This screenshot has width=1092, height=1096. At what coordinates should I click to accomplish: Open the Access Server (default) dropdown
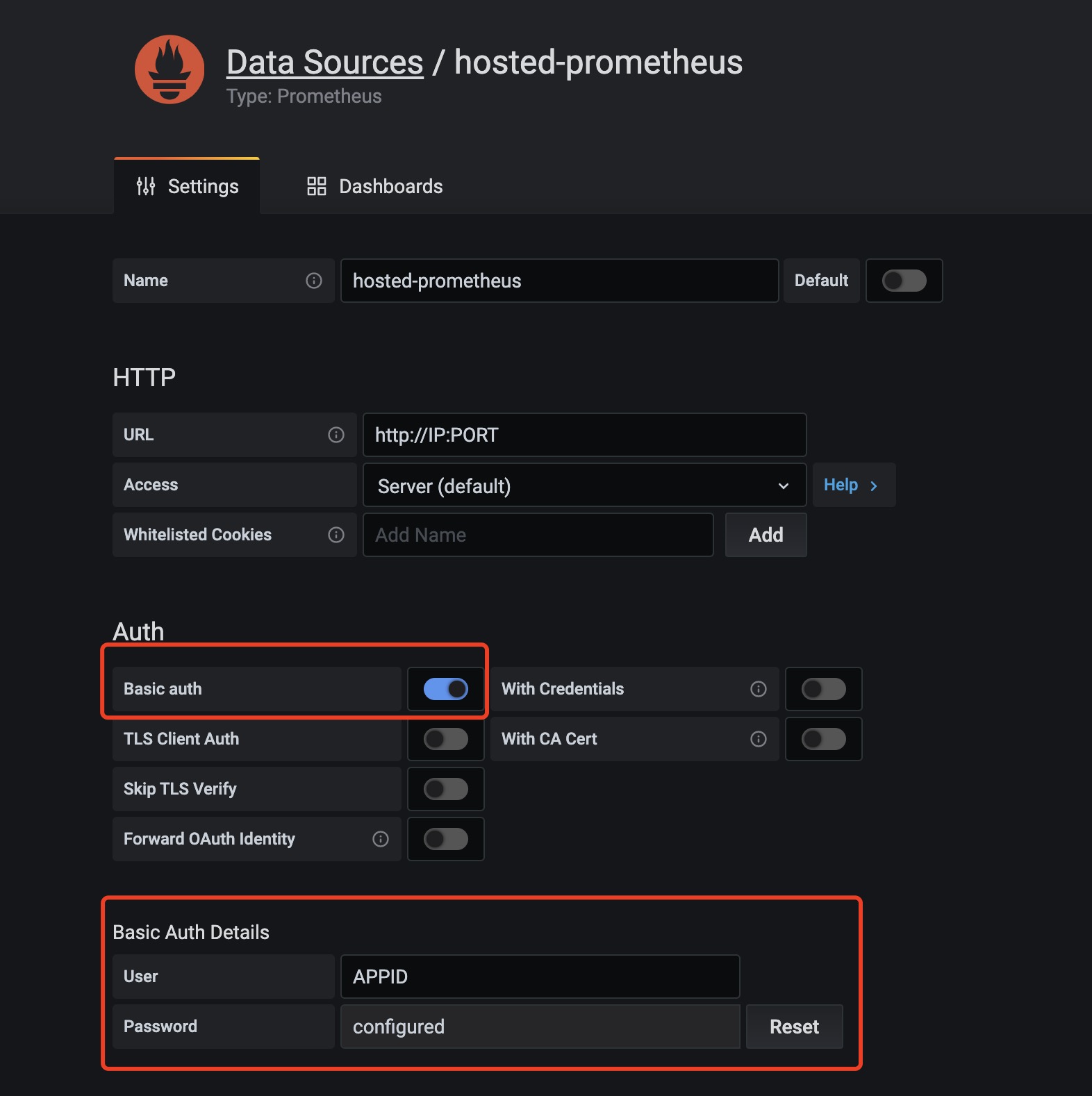tap(584, 485)
